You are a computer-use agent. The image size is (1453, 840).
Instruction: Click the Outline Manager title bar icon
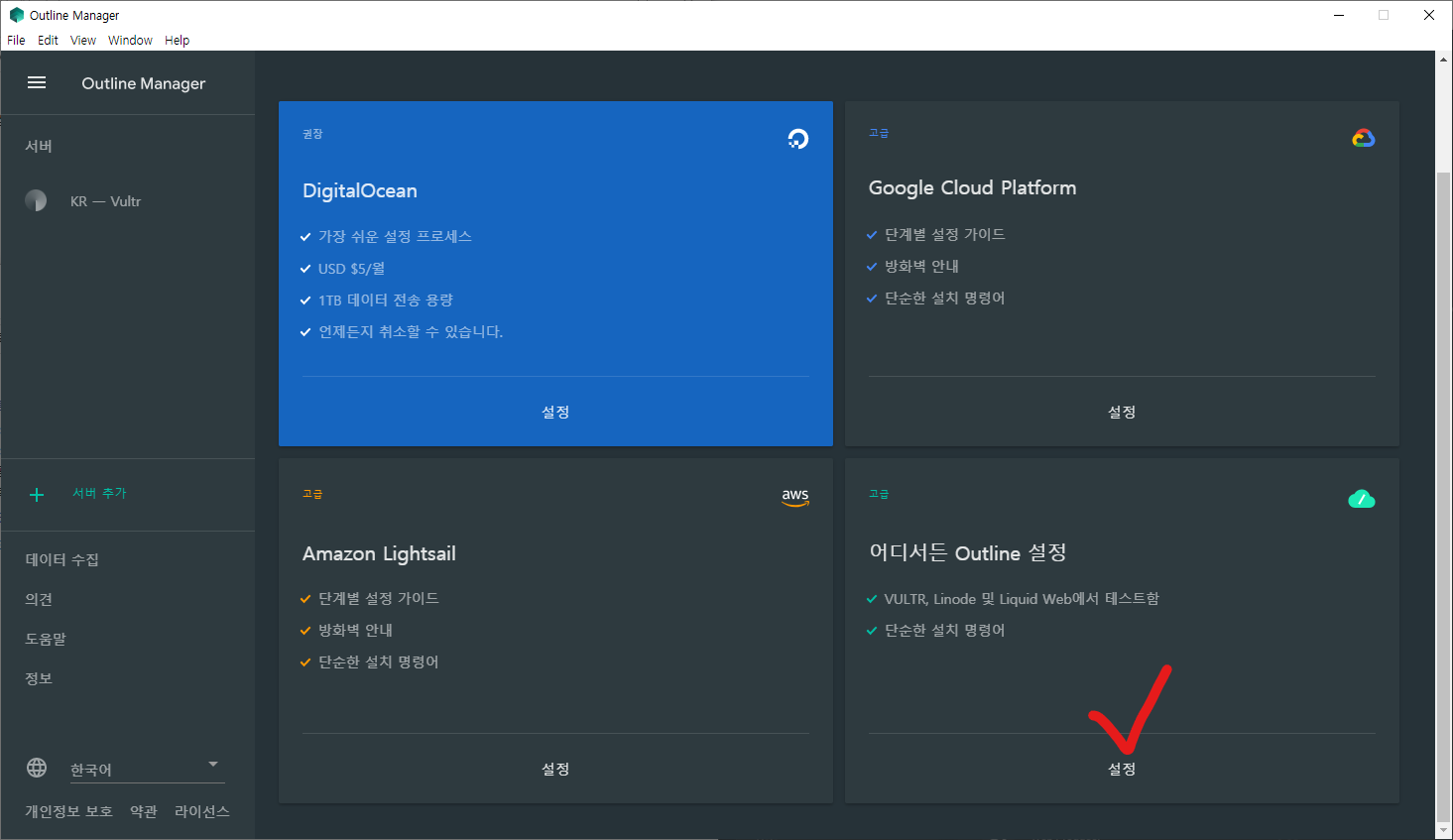(x=16, y=15)
